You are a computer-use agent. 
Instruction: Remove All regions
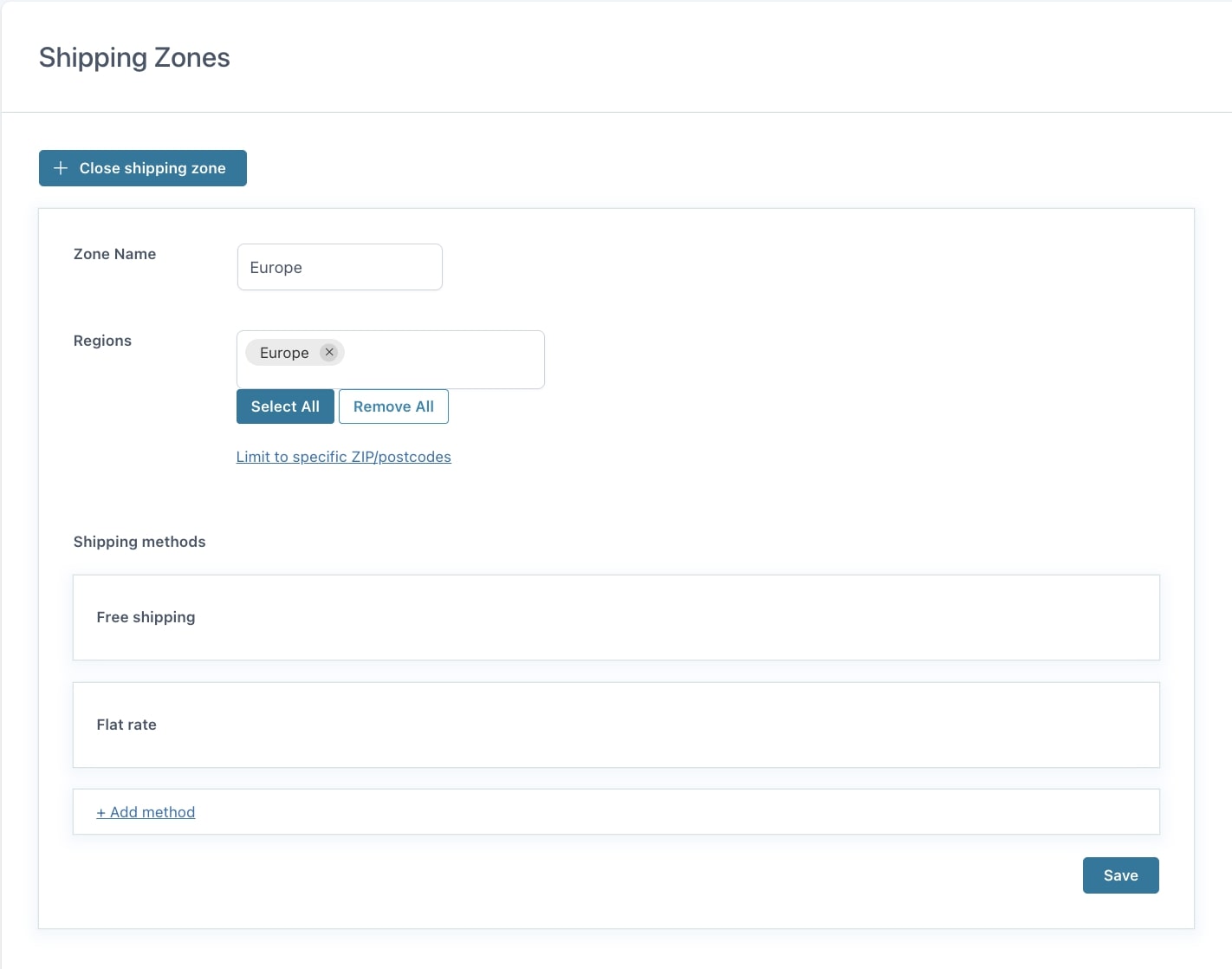(393, 406)
